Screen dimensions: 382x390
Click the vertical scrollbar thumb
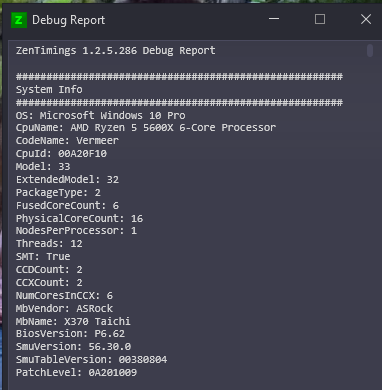pyautogui.click(x=370, y=51)
